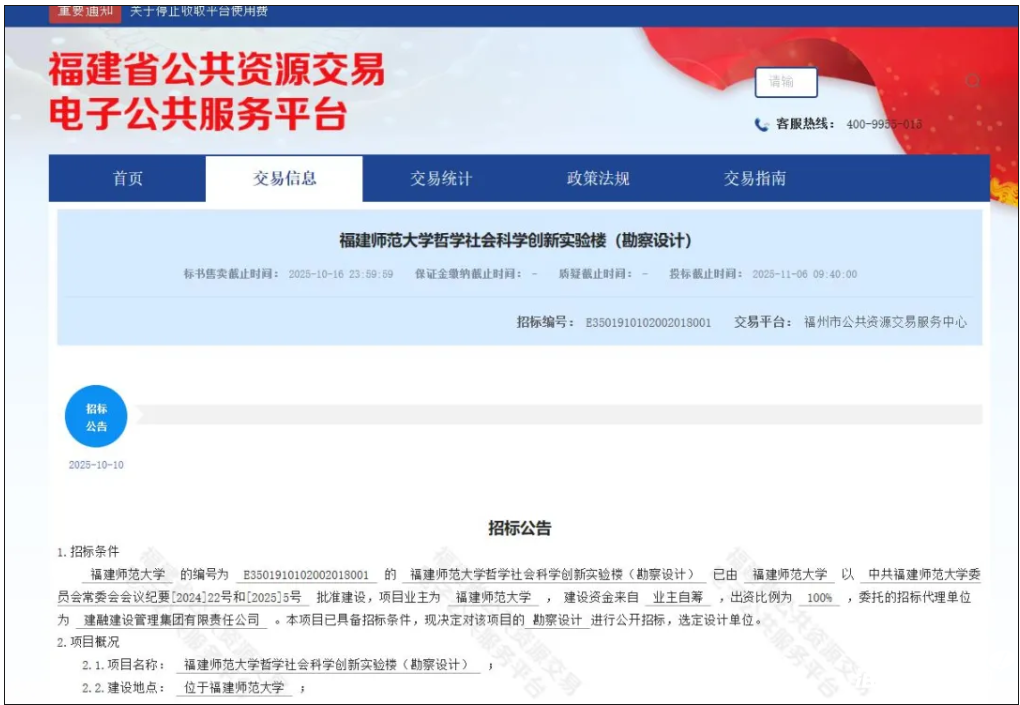This screenshot has height=705, width=1020.
Task: Click the 投标截止时间 deadline value
Action: (x=804, y=274)
